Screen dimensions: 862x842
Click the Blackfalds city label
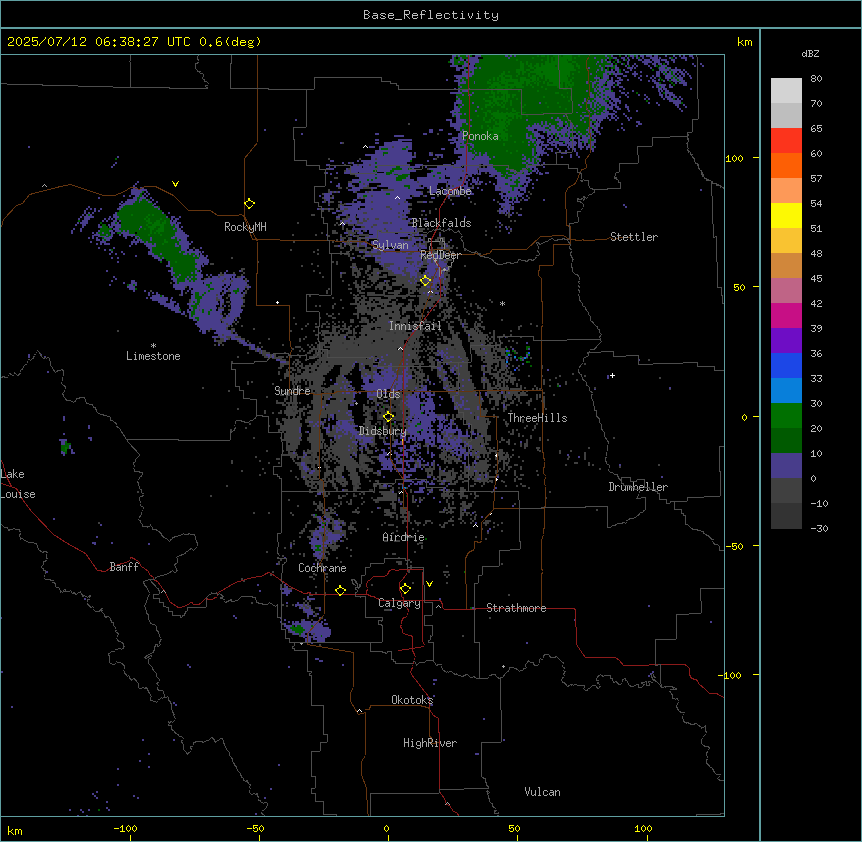(441, 223)
